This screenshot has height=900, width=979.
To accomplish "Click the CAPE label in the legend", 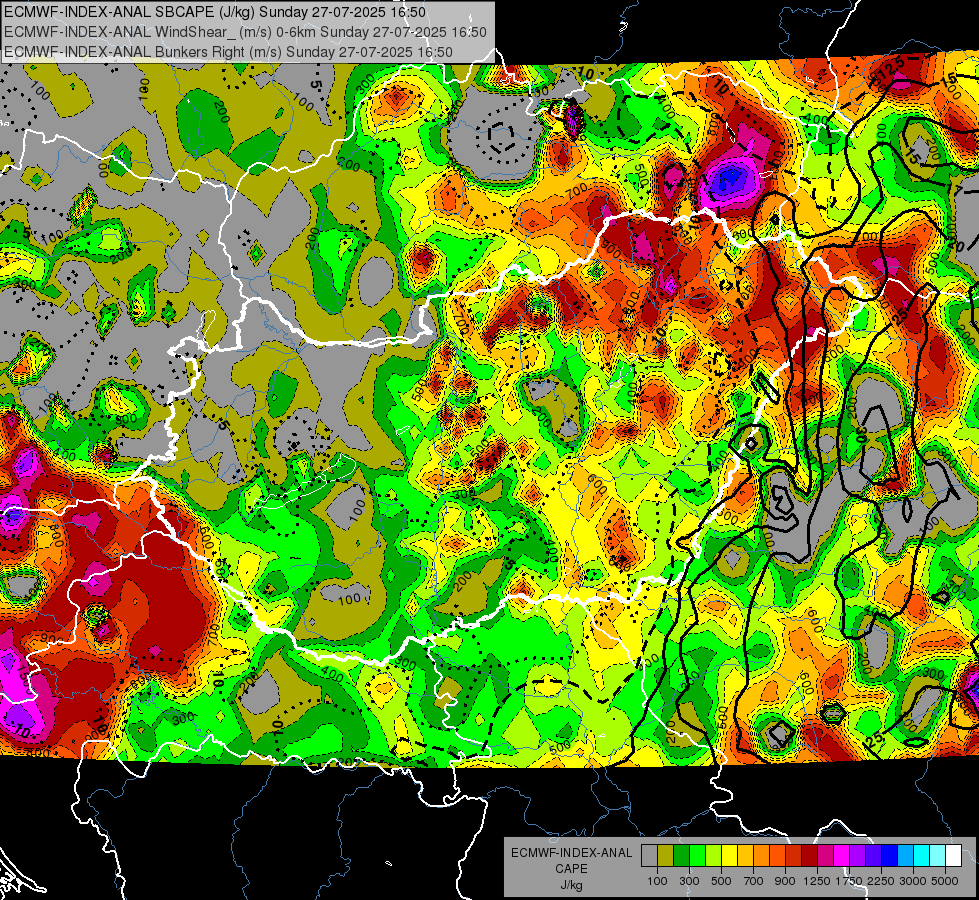I will pos(571,869).
